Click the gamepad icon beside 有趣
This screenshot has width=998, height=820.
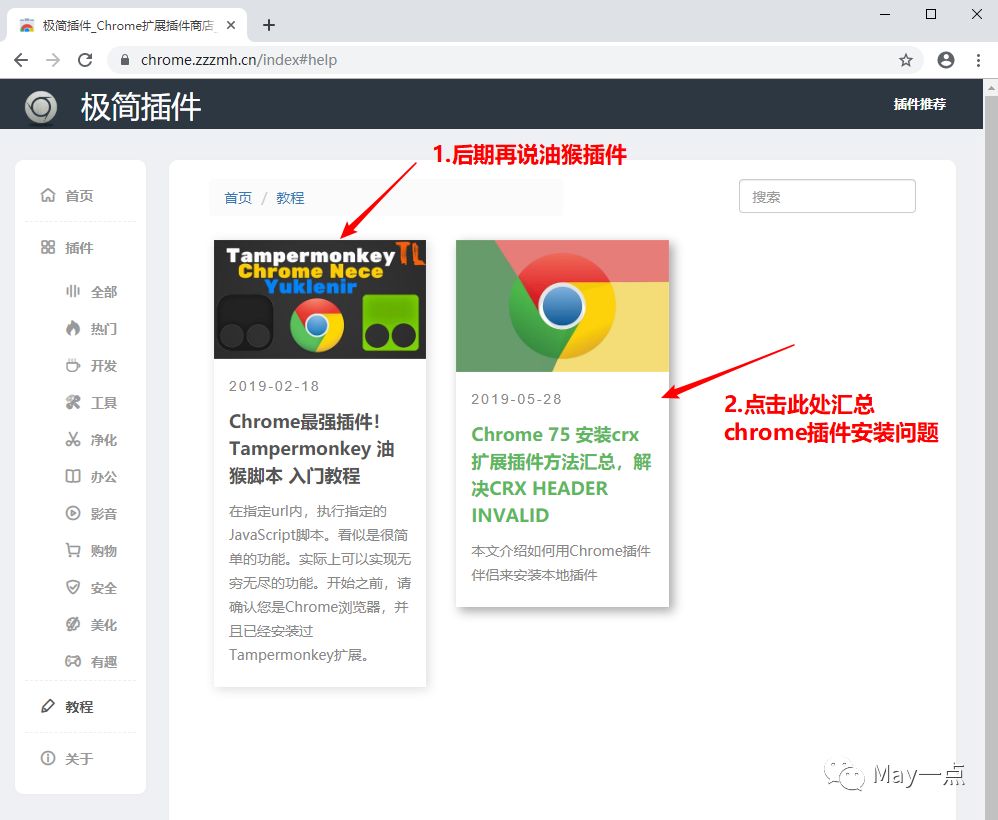pyautogui.click(x=73, y=661)
